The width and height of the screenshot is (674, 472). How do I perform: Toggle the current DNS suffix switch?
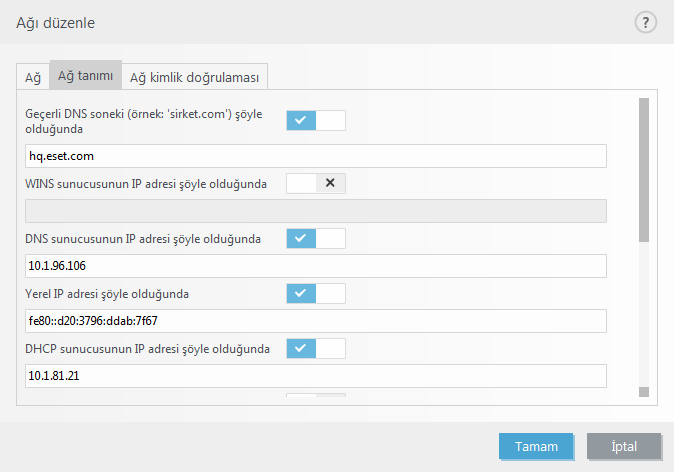point(315,121)
